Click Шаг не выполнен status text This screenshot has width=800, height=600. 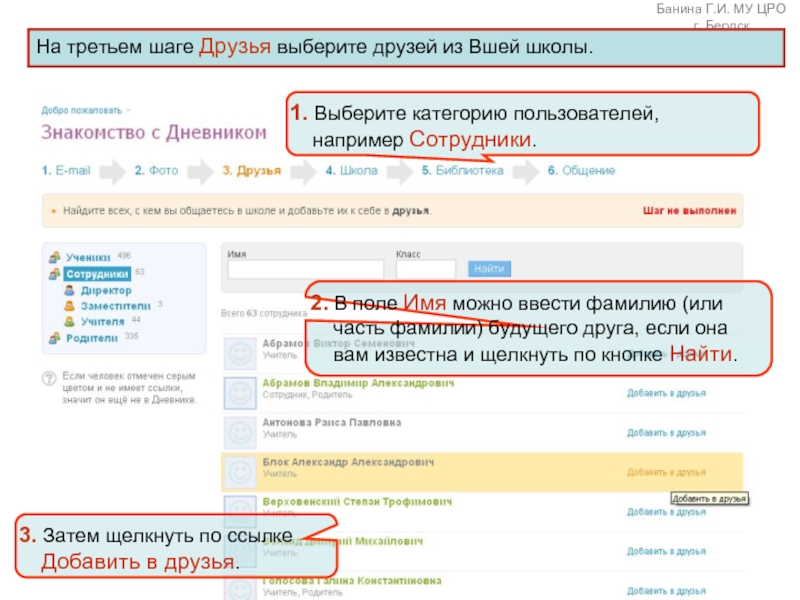689,211
